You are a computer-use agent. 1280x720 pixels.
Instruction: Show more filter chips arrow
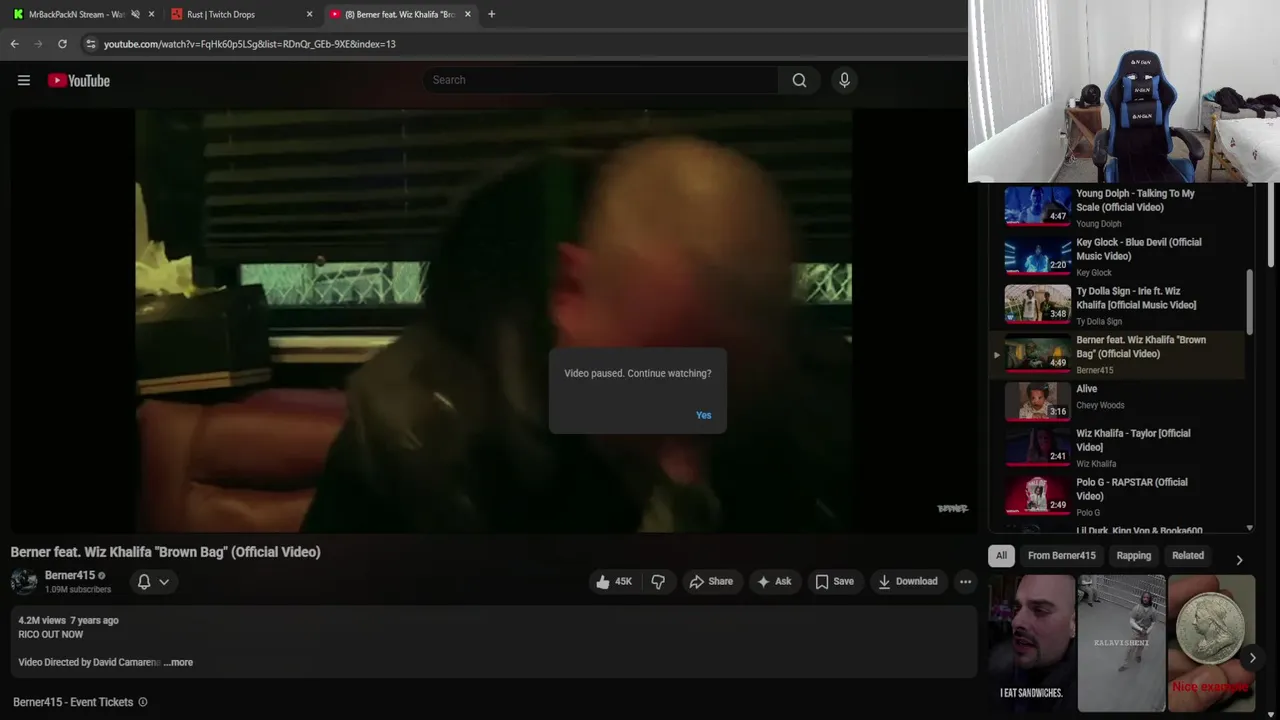coord(1239,559)
